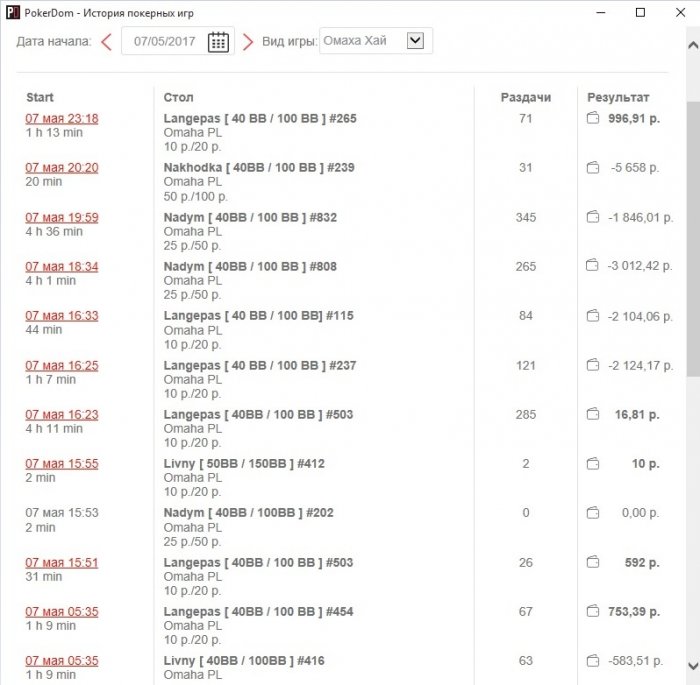The width and height of the screenshot is (700, 685).
Task: Select table name Nakhodka #239
Action: [x=259, y=168]
